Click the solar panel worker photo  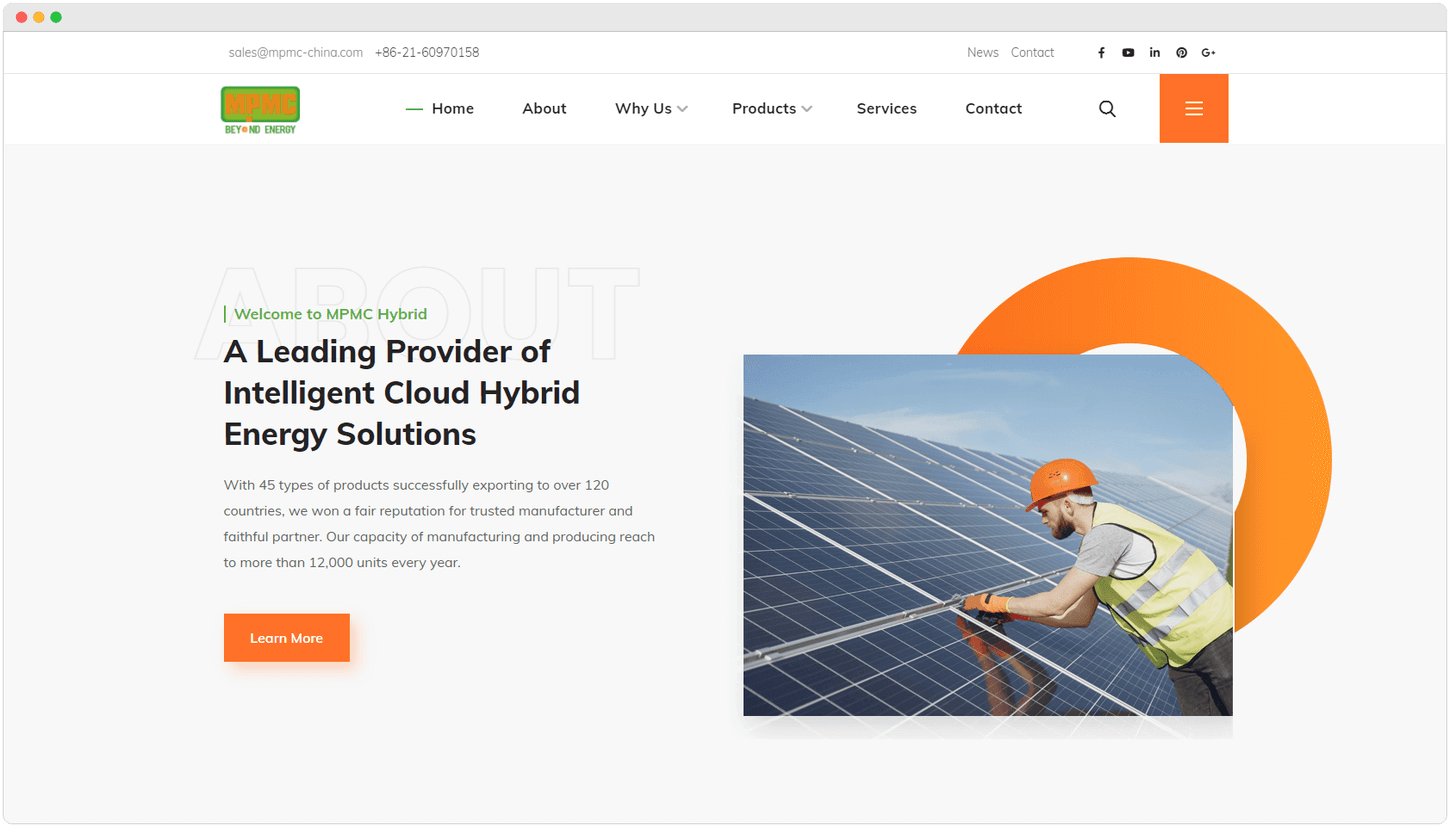coord(988,535)
